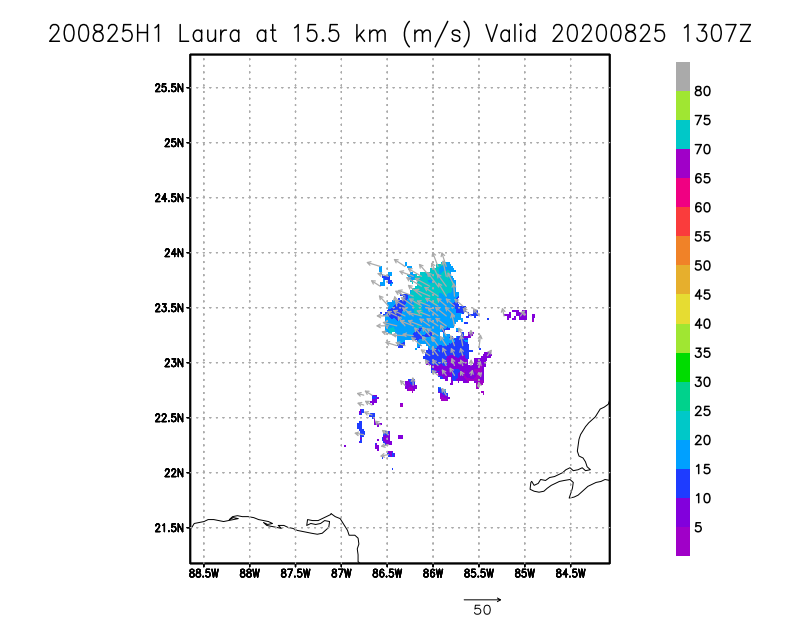Click the pink colorbar segment between 60 and 65
The height and width of the screenshot is (618, 800).
683,193
